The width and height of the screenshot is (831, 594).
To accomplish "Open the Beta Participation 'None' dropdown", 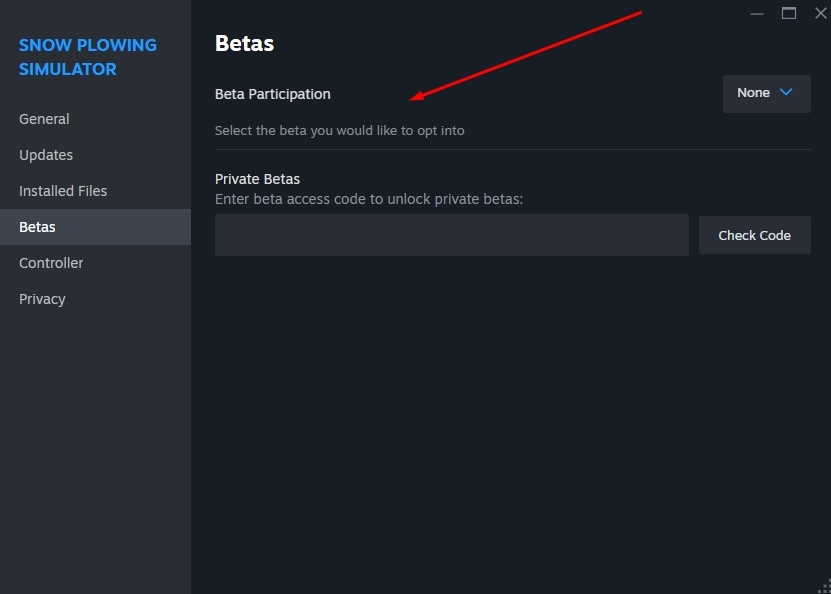I will (x=766, y=93).
